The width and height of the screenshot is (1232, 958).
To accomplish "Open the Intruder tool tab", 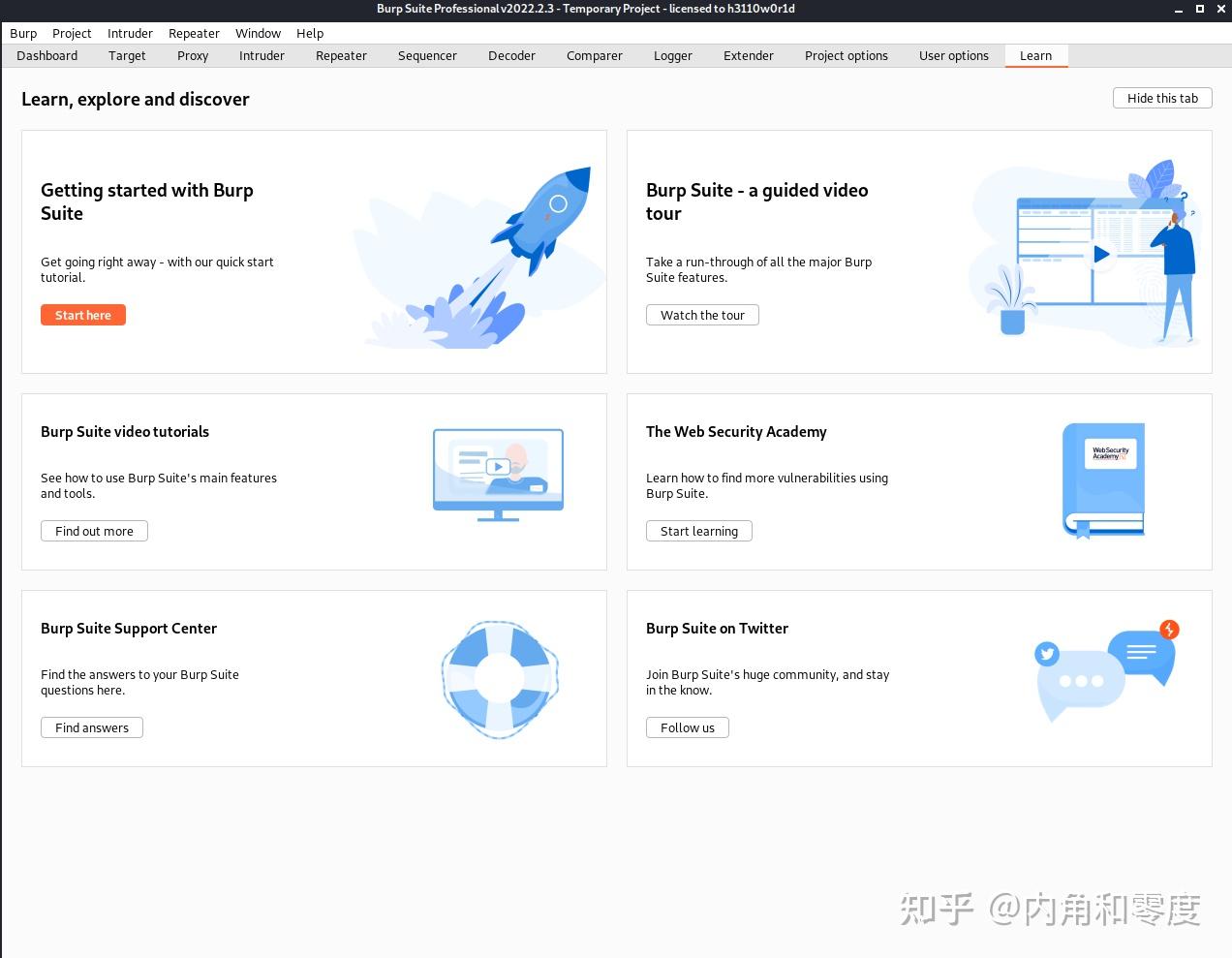I will tap(262, 55).
